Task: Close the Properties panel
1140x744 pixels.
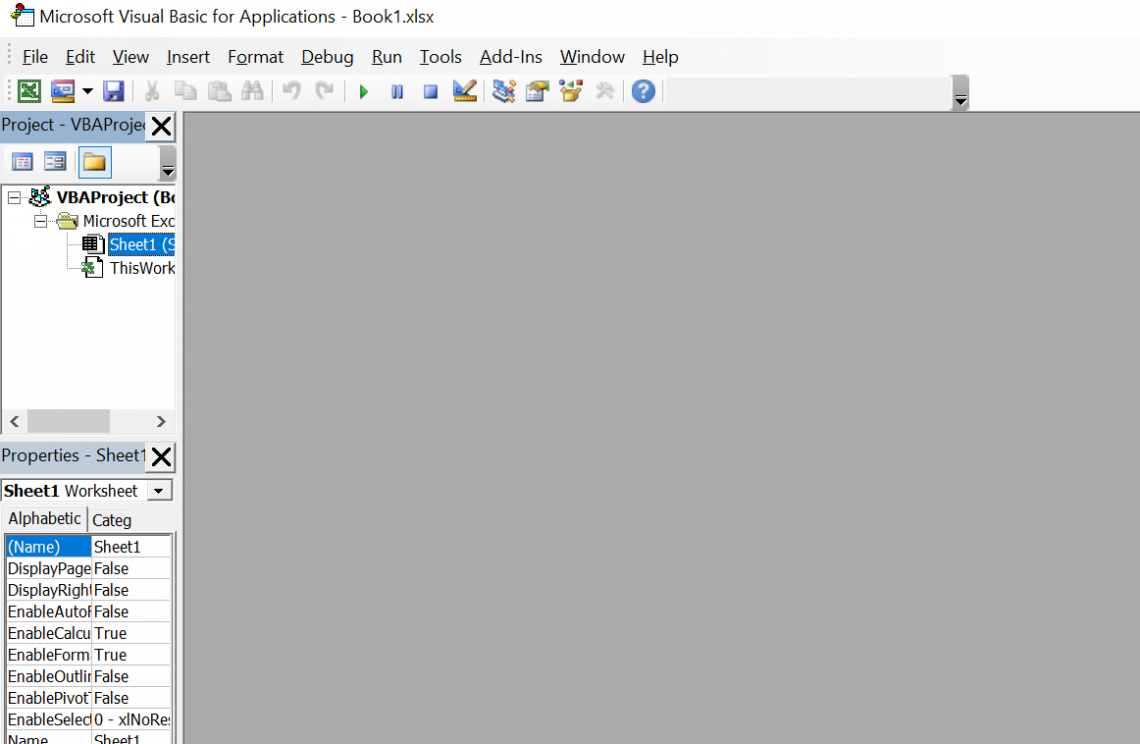Action: pyautogui.click(x=161, y=457)
